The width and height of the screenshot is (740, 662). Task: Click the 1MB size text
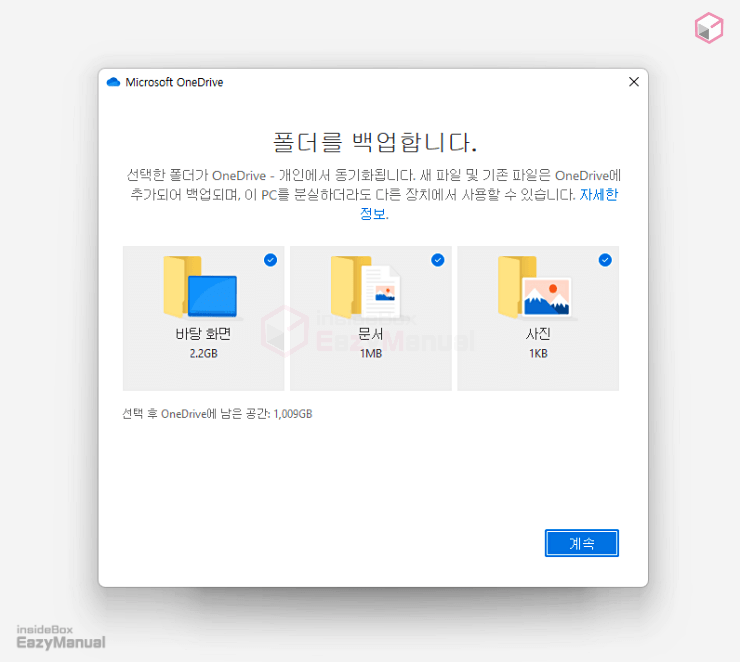[371, 353]
